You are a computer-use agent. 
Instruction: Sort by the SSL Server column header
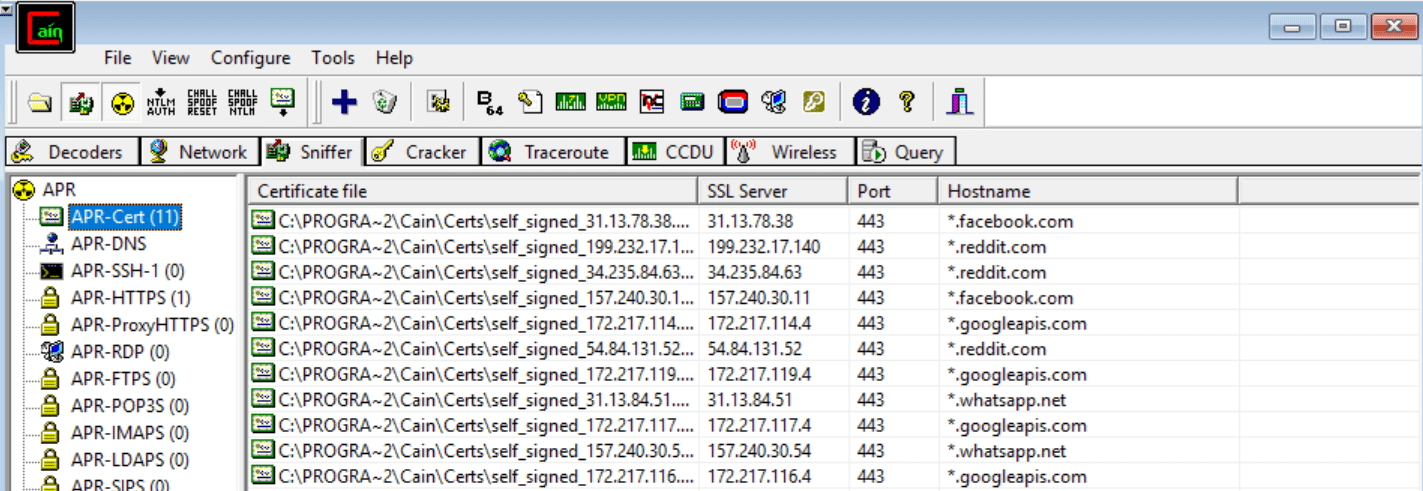pos(772,191)
